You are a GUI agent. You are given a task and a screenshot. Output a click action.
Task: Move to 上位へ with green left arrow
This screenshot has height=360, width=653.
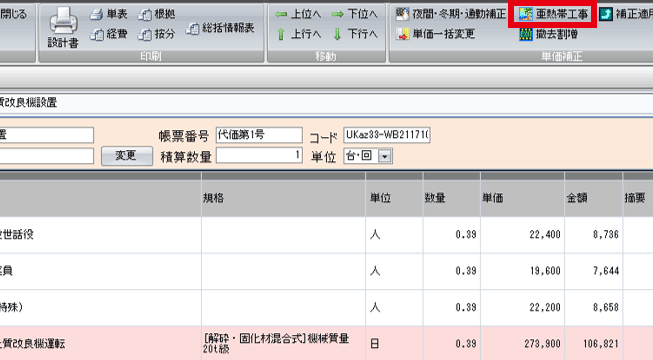298,14
